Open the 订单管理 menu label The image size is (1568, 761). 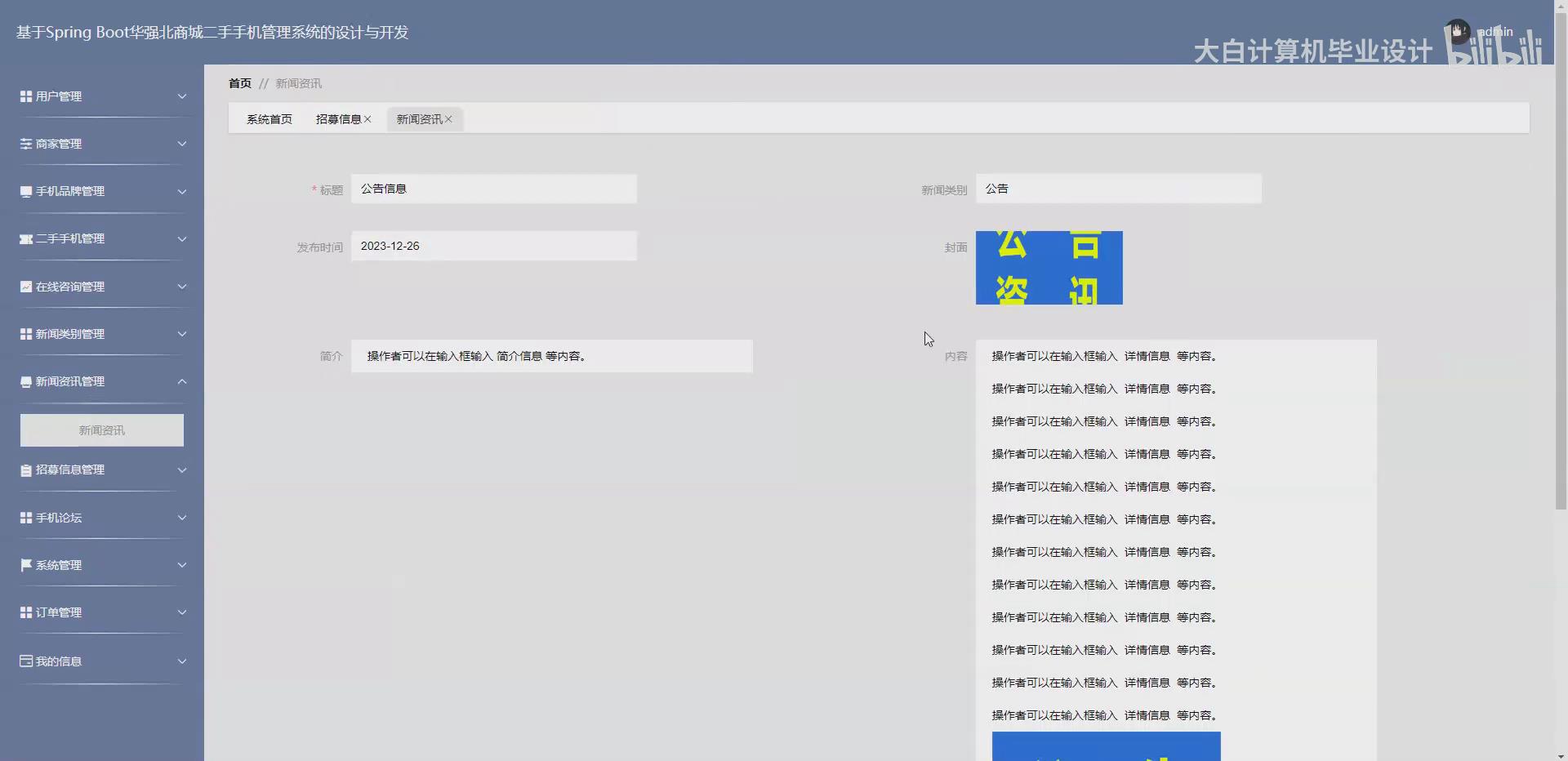click(x=59, y=612)
